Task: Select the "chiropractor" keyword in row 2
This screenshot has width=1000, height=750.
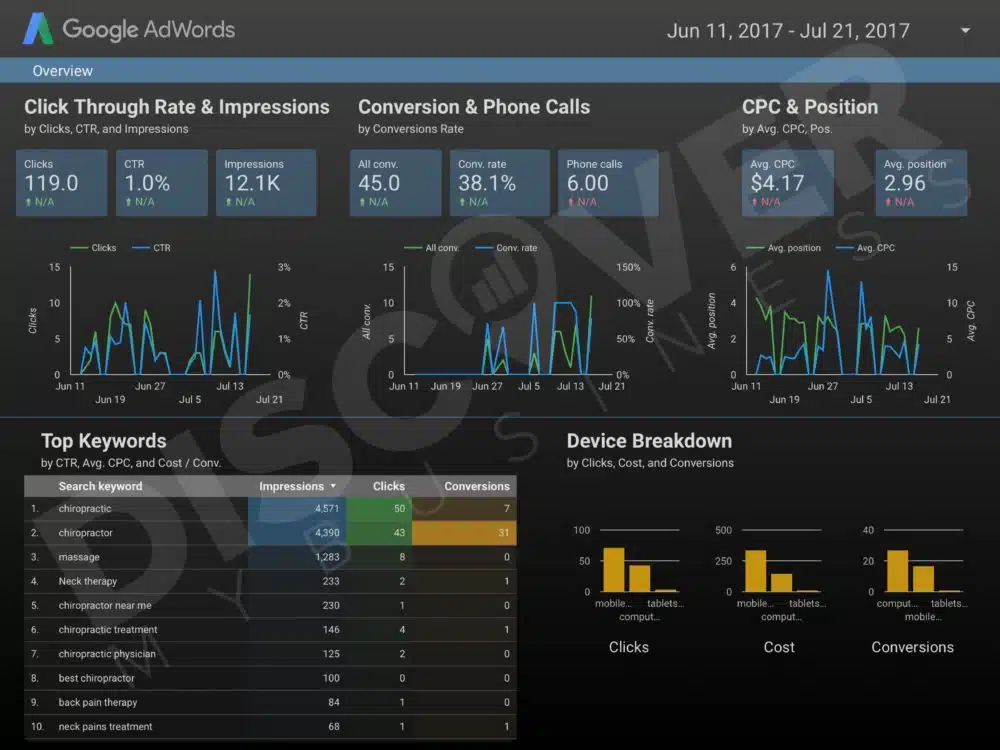Action: (x=85, y=533)
